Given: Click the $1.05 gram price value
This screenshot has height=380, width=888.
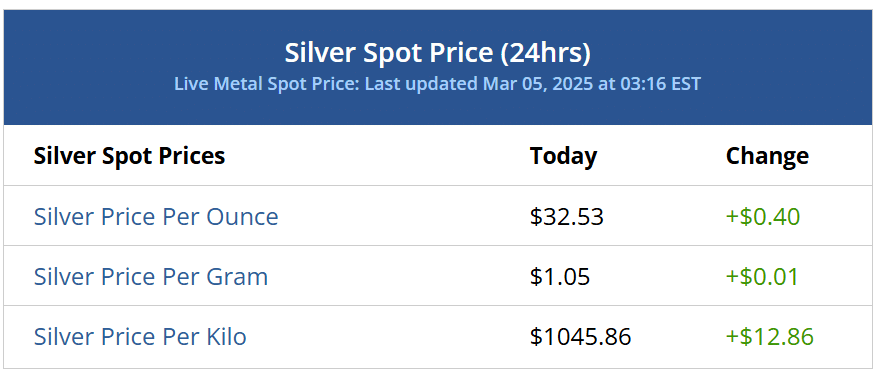Looking at the screenshot, I should pos(560,277).
